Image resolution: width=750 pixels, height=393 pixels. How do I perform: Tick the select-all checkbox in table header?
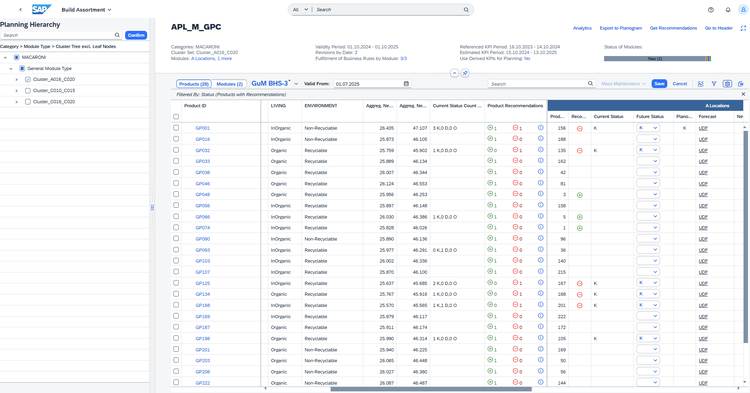pos(176,117)
